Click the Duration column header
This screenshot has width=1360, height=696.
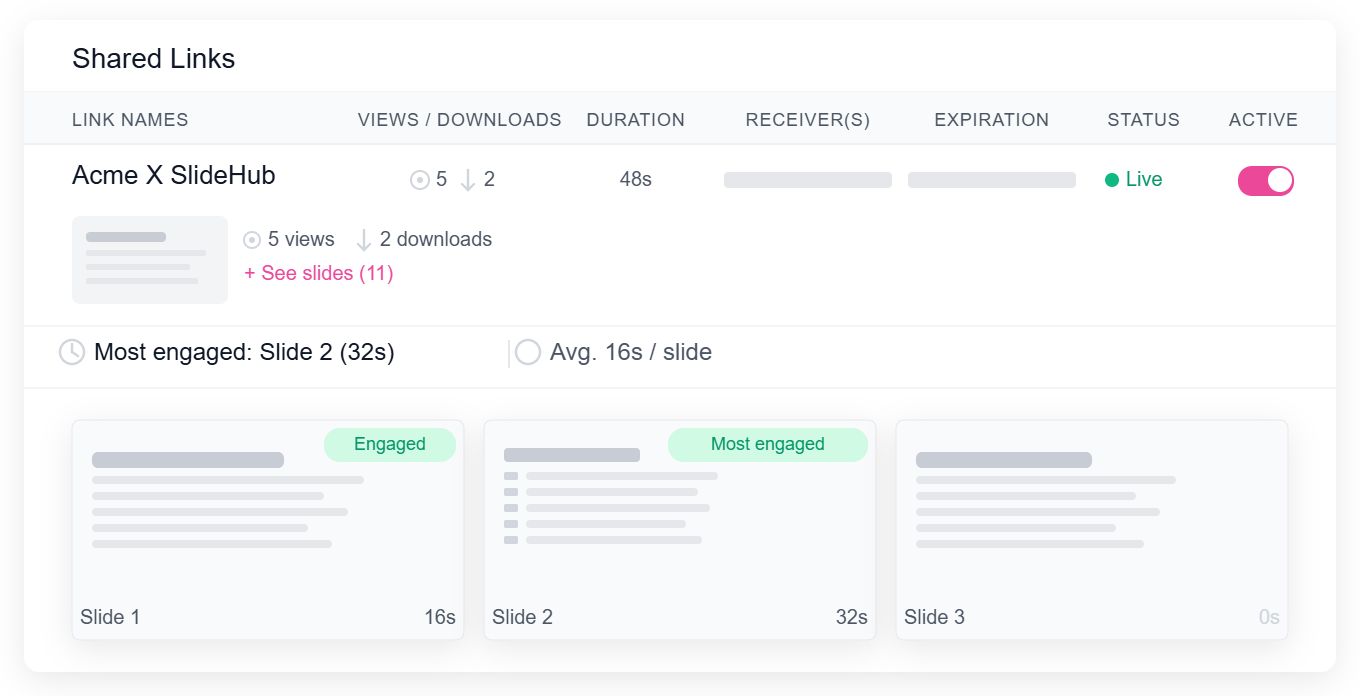click(636, 120)
